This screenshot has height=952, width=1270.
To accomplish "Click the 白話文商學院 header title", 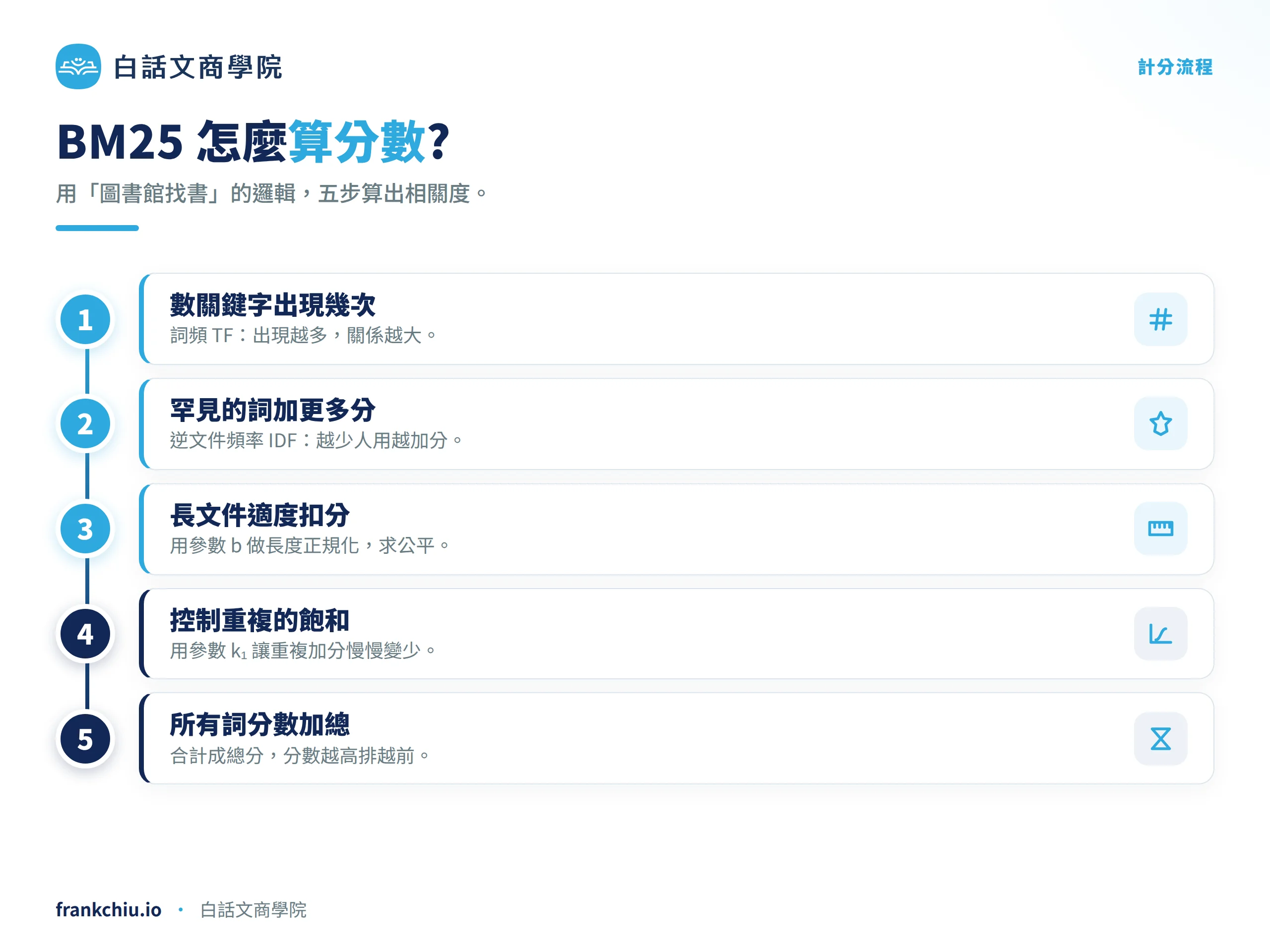I will 197,67.
